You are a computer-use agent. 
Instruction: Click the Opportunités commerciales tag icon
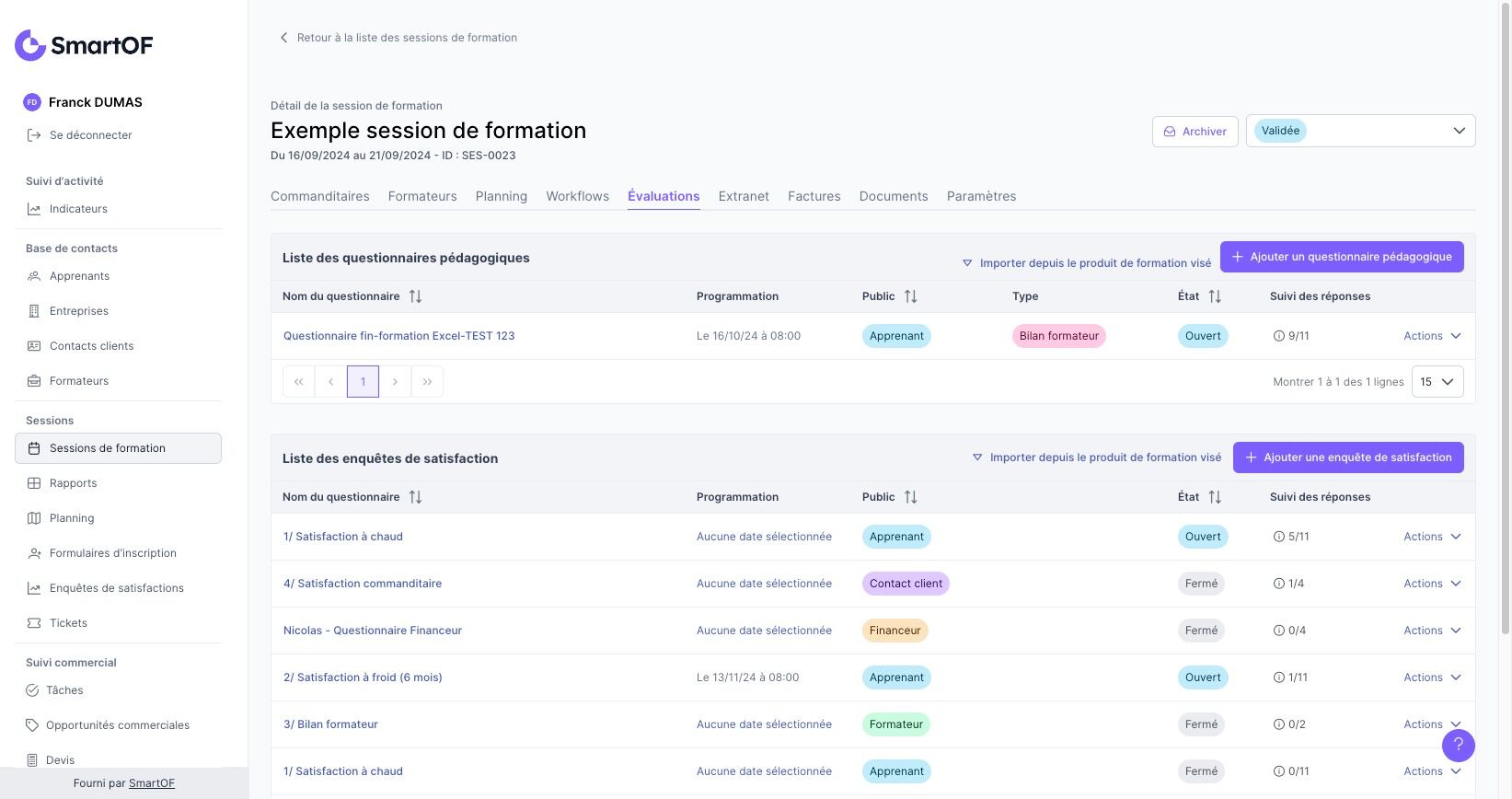tap(32, 725)
